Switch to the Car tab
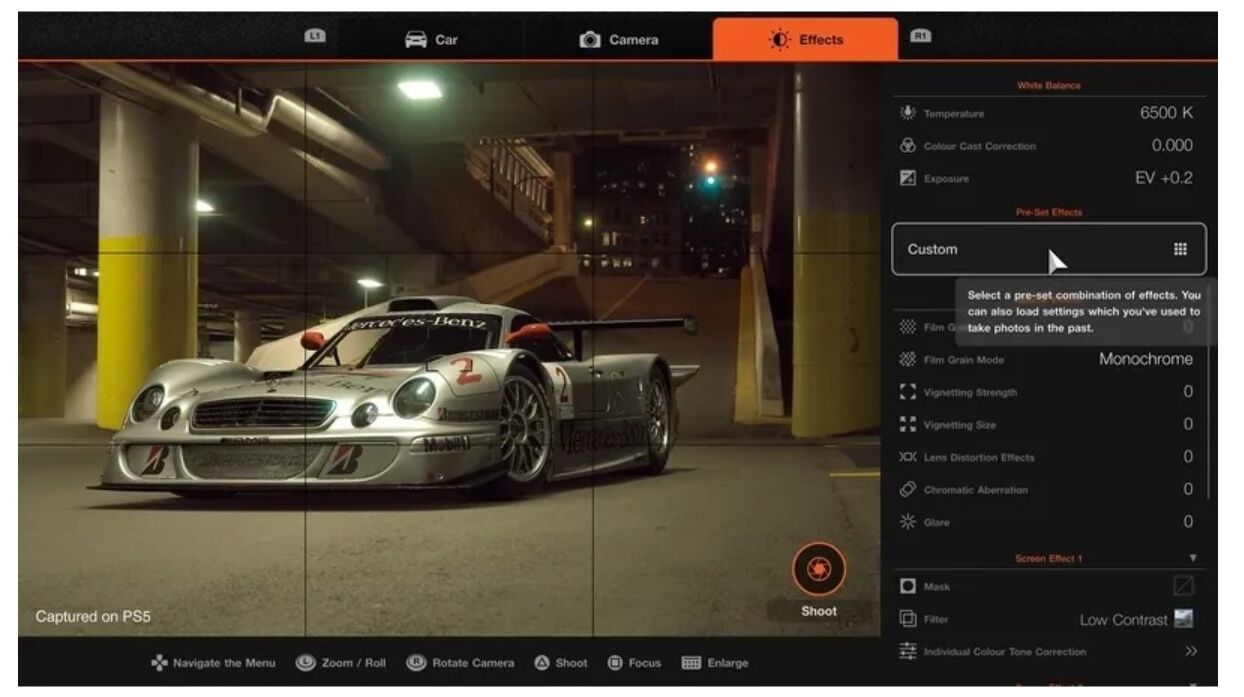1244x697 pixels. [x=431, y=40]
